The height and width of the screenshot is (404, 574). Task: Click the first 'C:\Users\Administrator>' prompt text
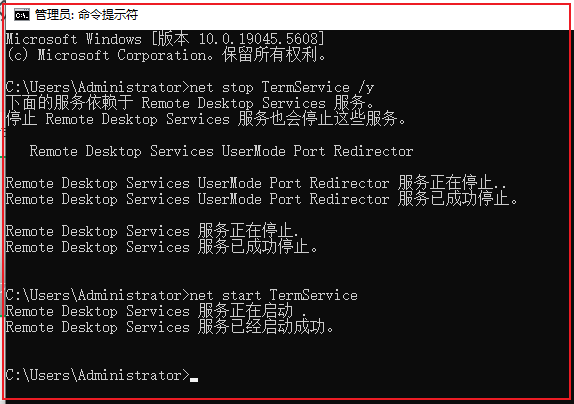(x=98, y=87)
